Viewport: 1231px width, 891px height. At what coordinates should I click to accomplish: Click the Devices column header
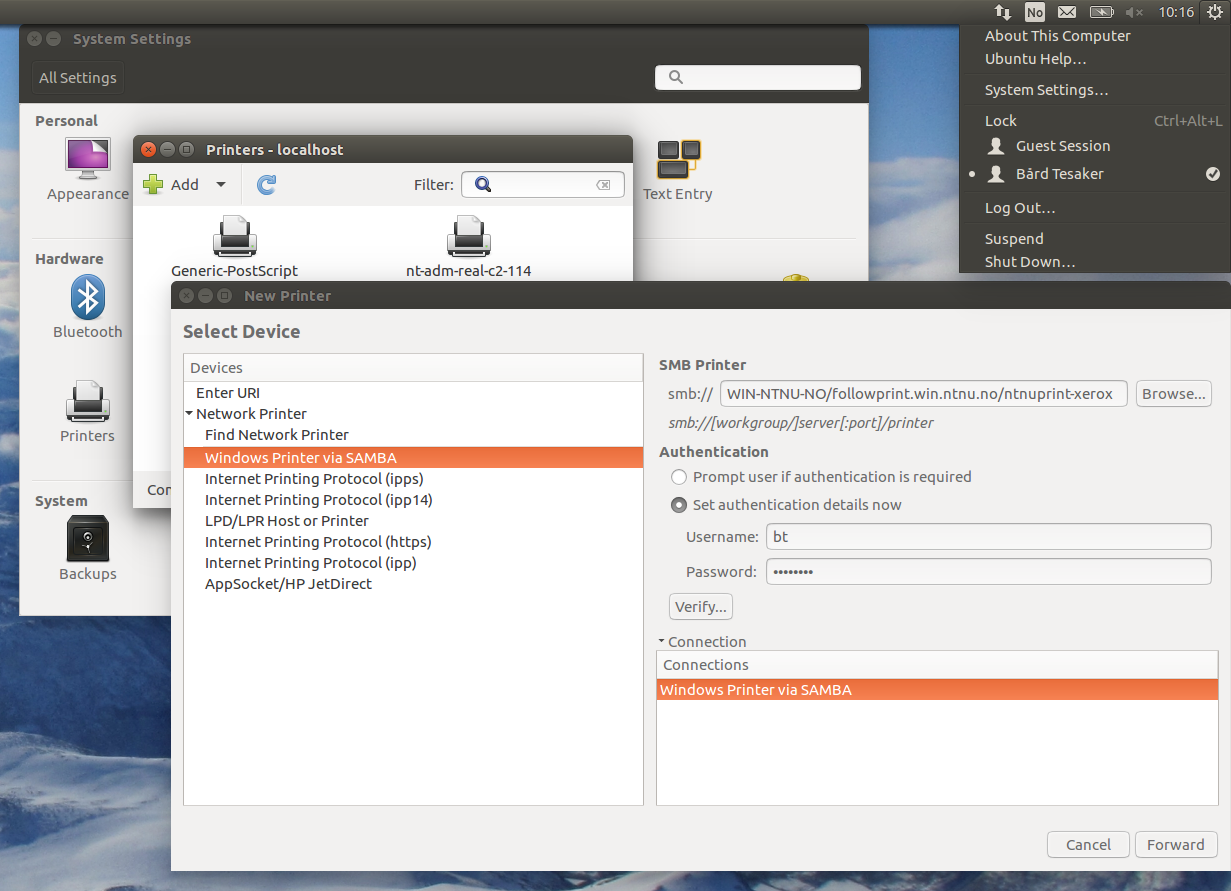coord(413,368)
